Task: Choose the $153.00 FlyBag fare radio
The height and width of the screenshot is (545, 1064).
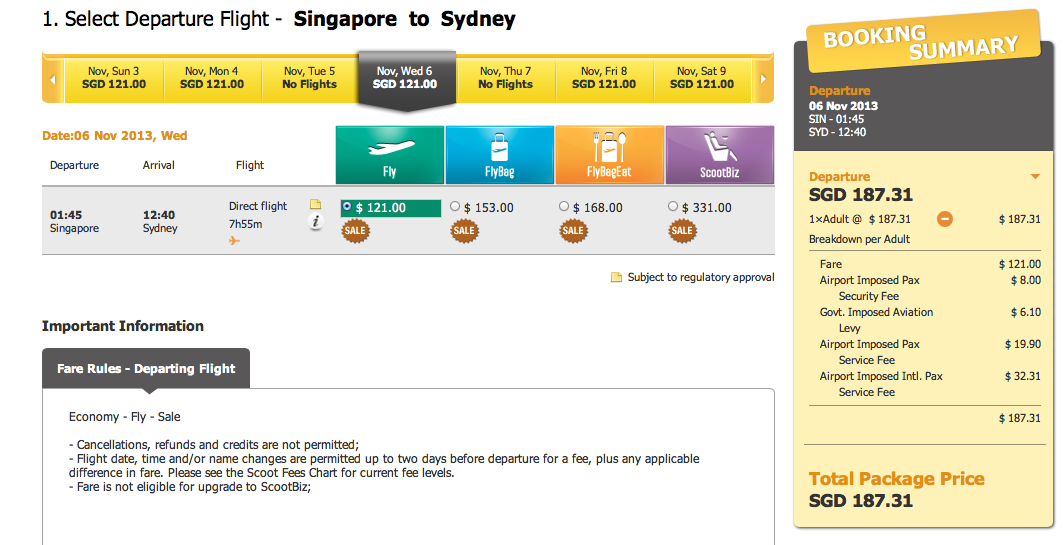Action: [x=455, y=206]
